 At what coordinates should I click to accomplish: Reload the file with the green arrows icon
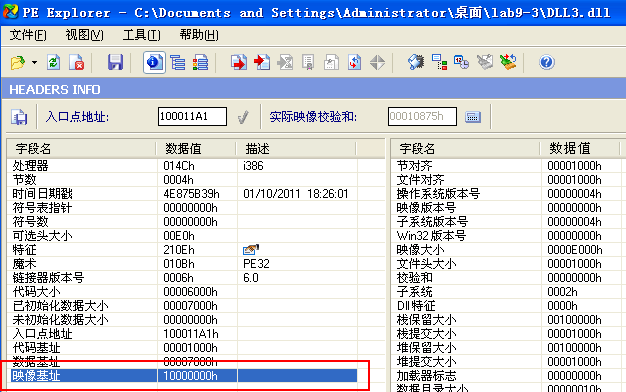53,63
